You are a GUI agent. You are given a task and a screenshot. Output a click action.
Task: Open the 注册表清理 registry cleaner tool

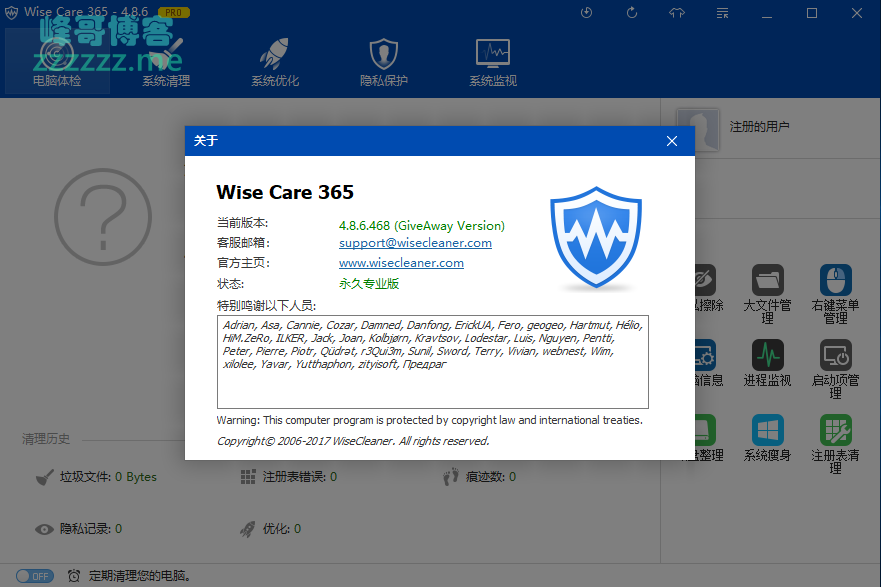pos(835,444)
